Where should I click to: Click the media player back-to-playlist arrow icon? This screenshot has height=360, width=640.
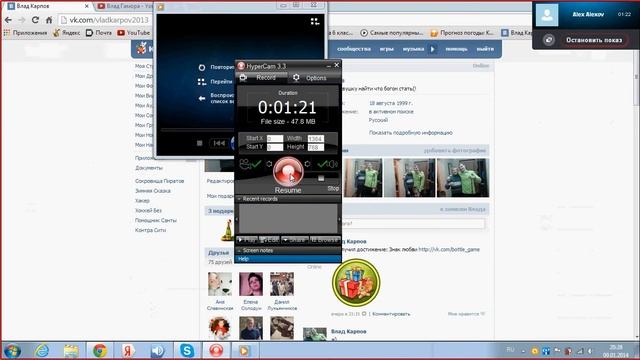click(x=202, y=98)
